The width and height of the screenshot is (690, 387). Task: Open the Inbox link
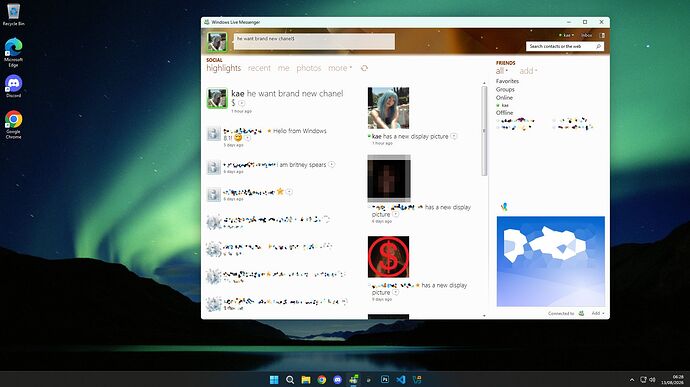[587, 35]
